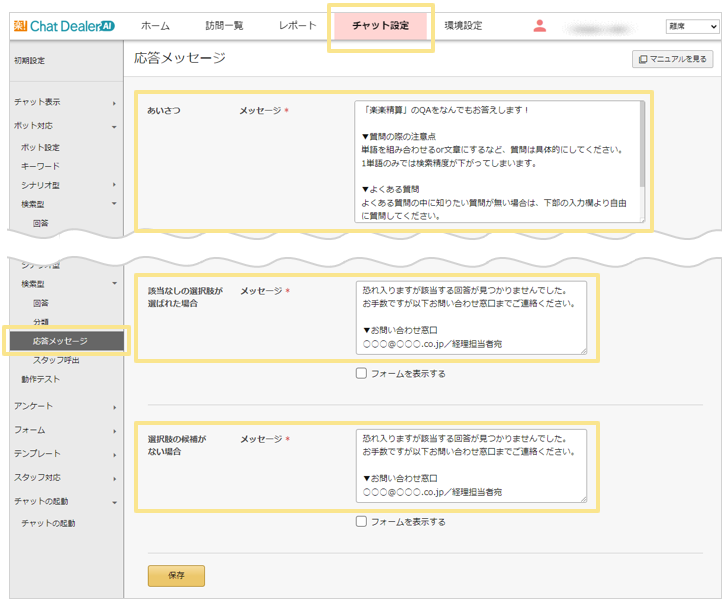This screenshot has height=601, width=722.
Task: Open the 訪問一覧 tab
Action: point(224,26)
